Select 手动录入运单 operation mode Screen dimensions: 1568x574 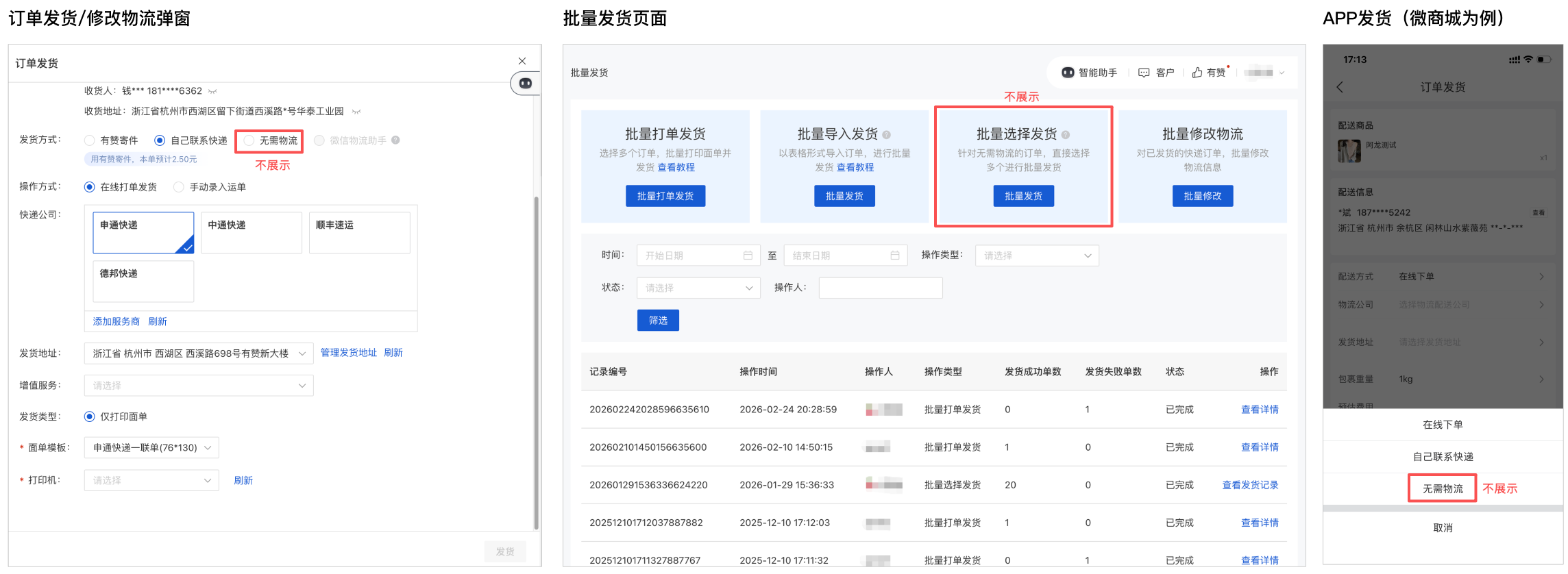click(x=179, y=187)
